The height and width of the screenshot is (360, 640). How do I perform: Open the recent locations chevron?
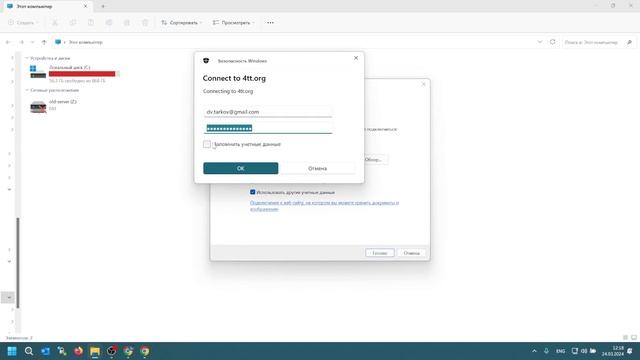click(x=32, y=42)
